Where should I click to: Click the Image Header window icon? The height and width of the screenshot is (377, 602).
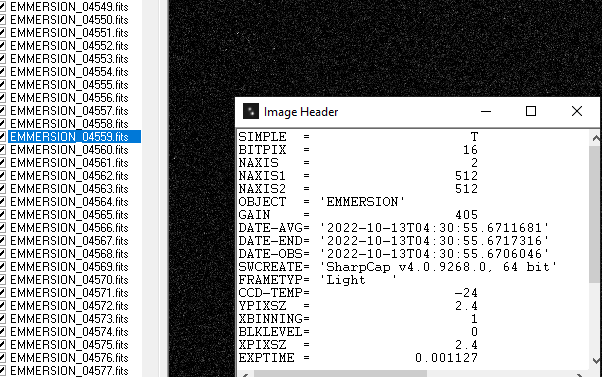[251, 111]
